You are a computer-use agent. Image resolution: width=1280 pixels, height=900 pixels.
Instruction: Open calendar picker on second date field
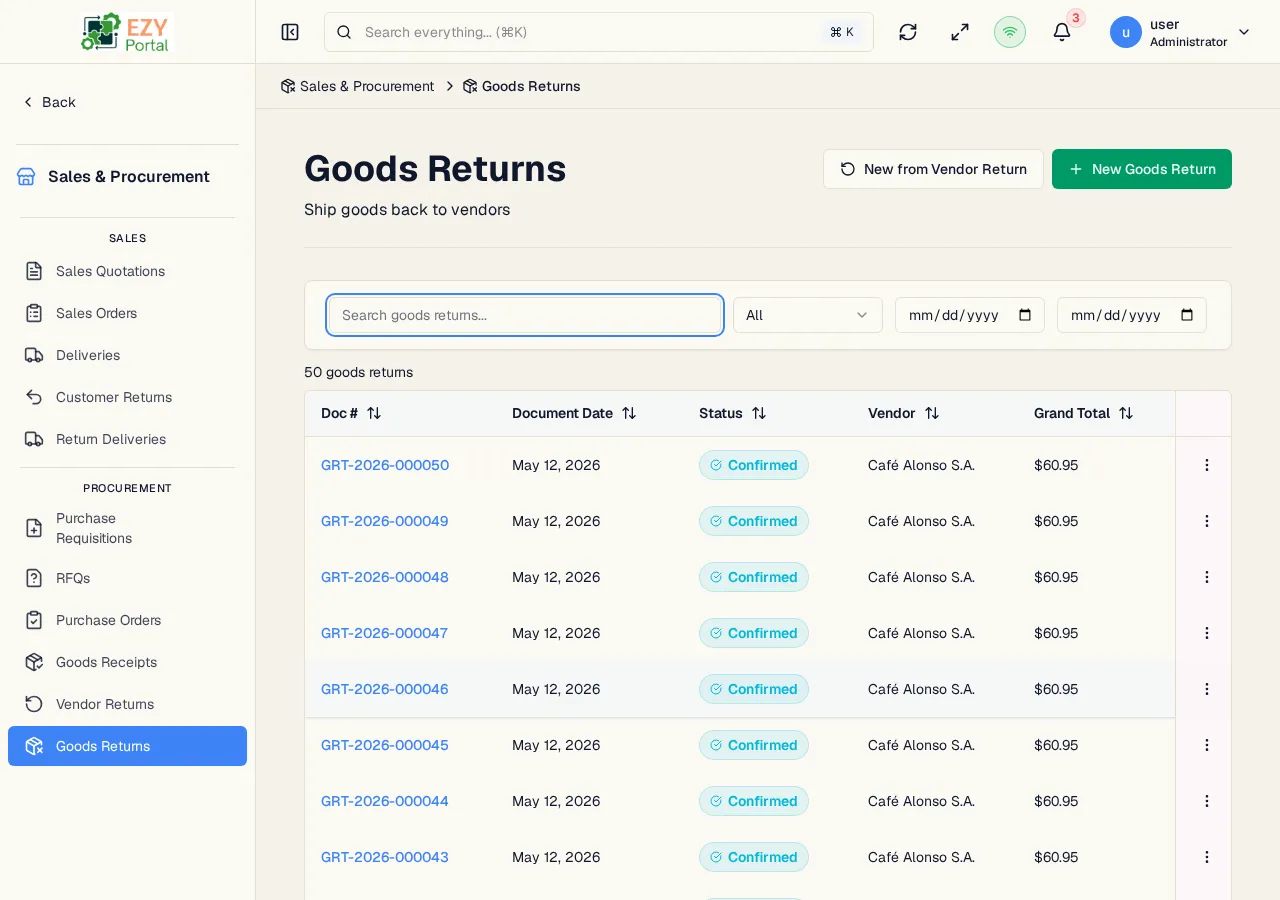point(1187,315)
